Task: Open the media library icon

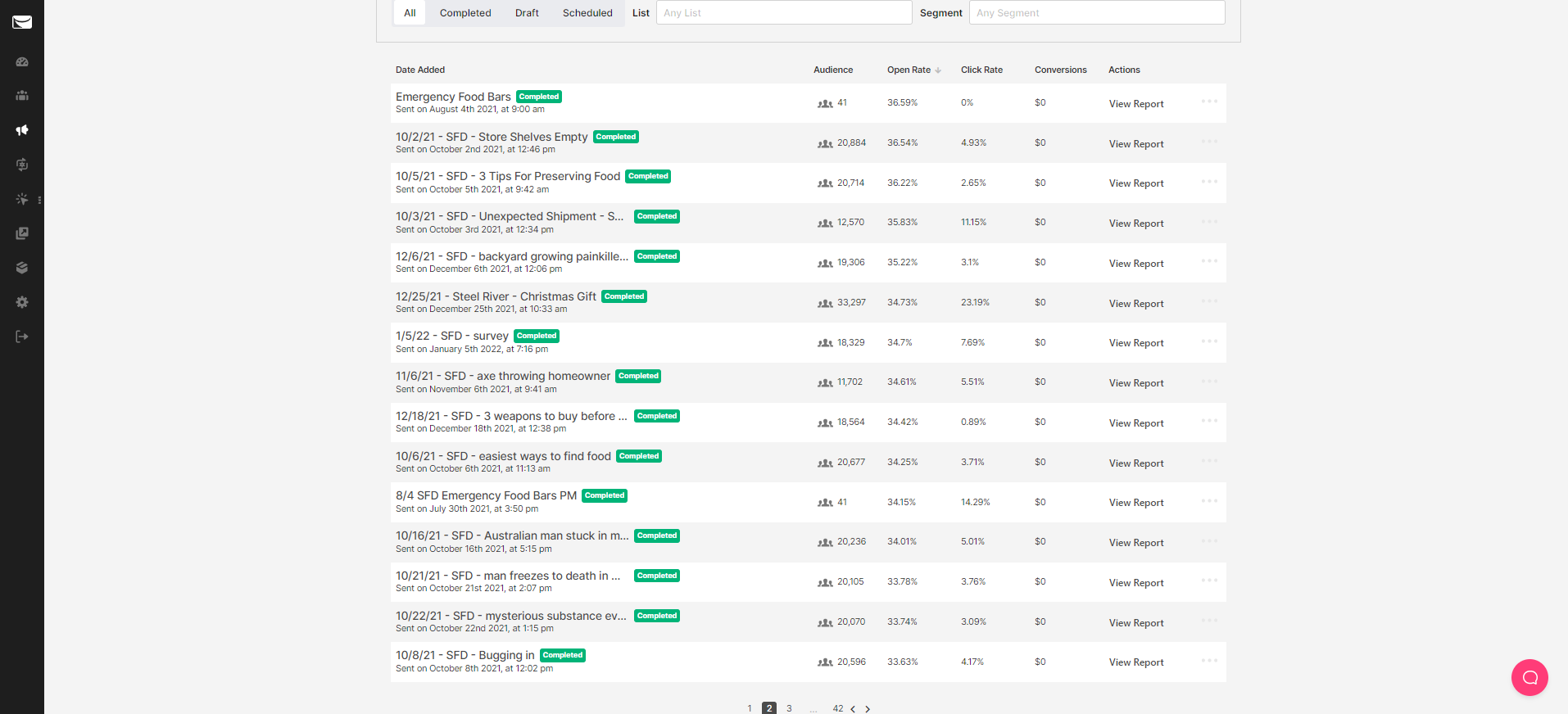Action: (x=22, y=233)
